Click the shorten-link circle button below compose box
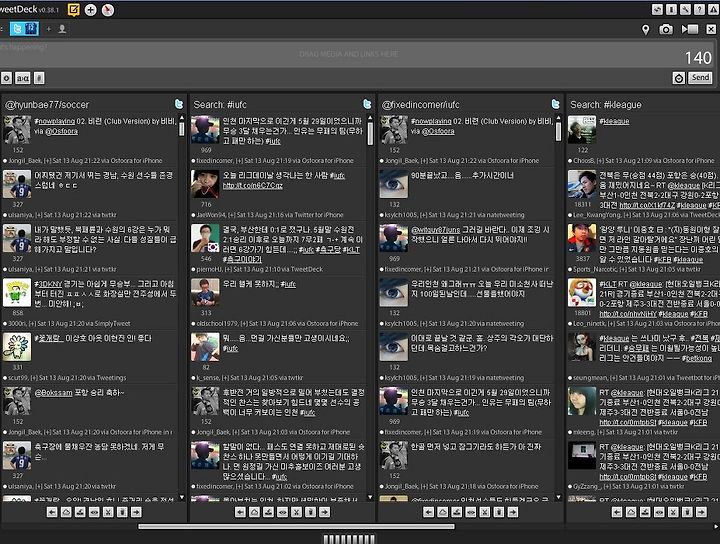 pyautogui.click(x=6, y=78)
